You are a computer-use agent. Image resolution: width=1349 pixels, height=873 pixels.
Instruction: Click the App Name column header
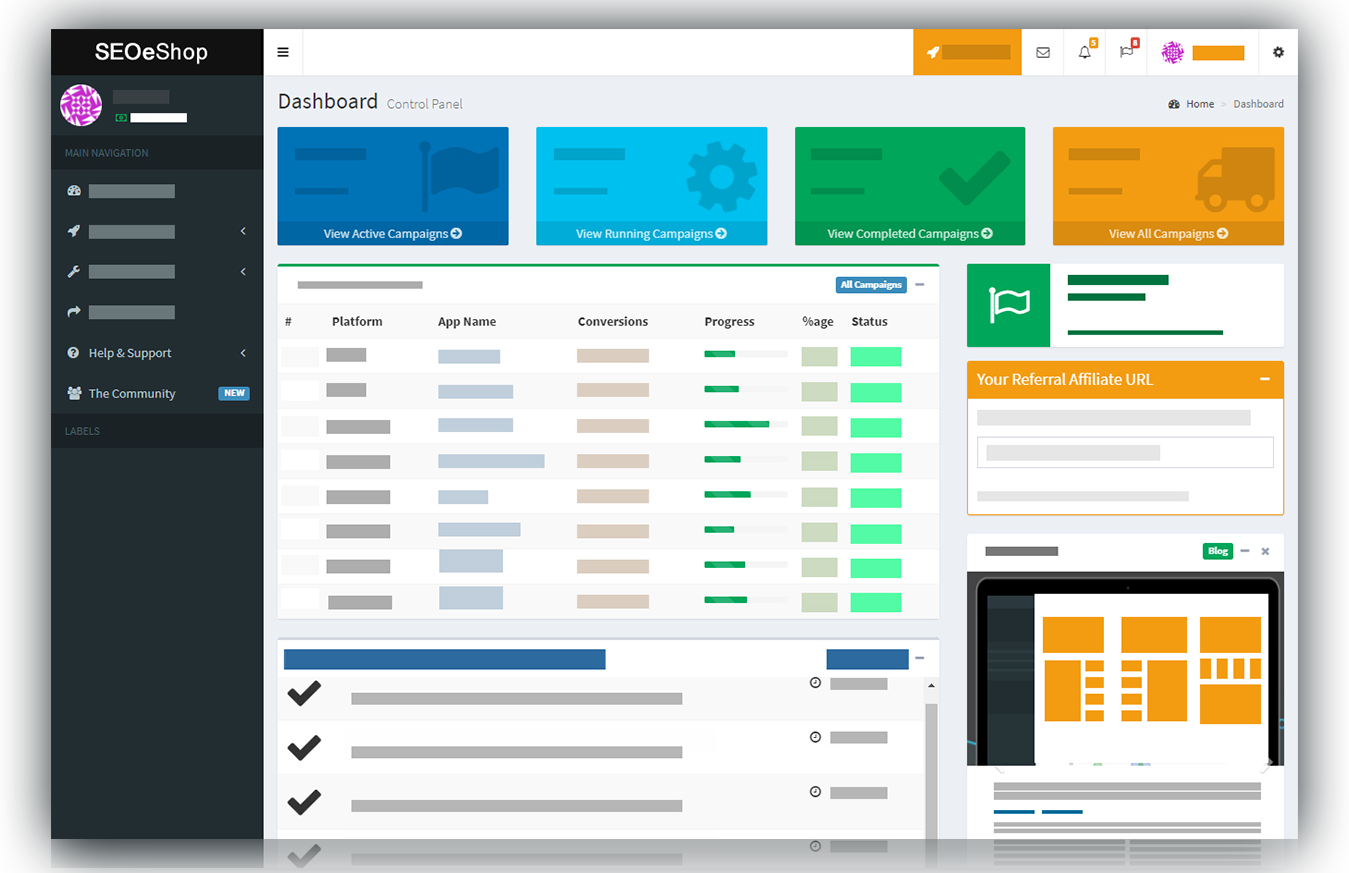(x=467, y=321)
